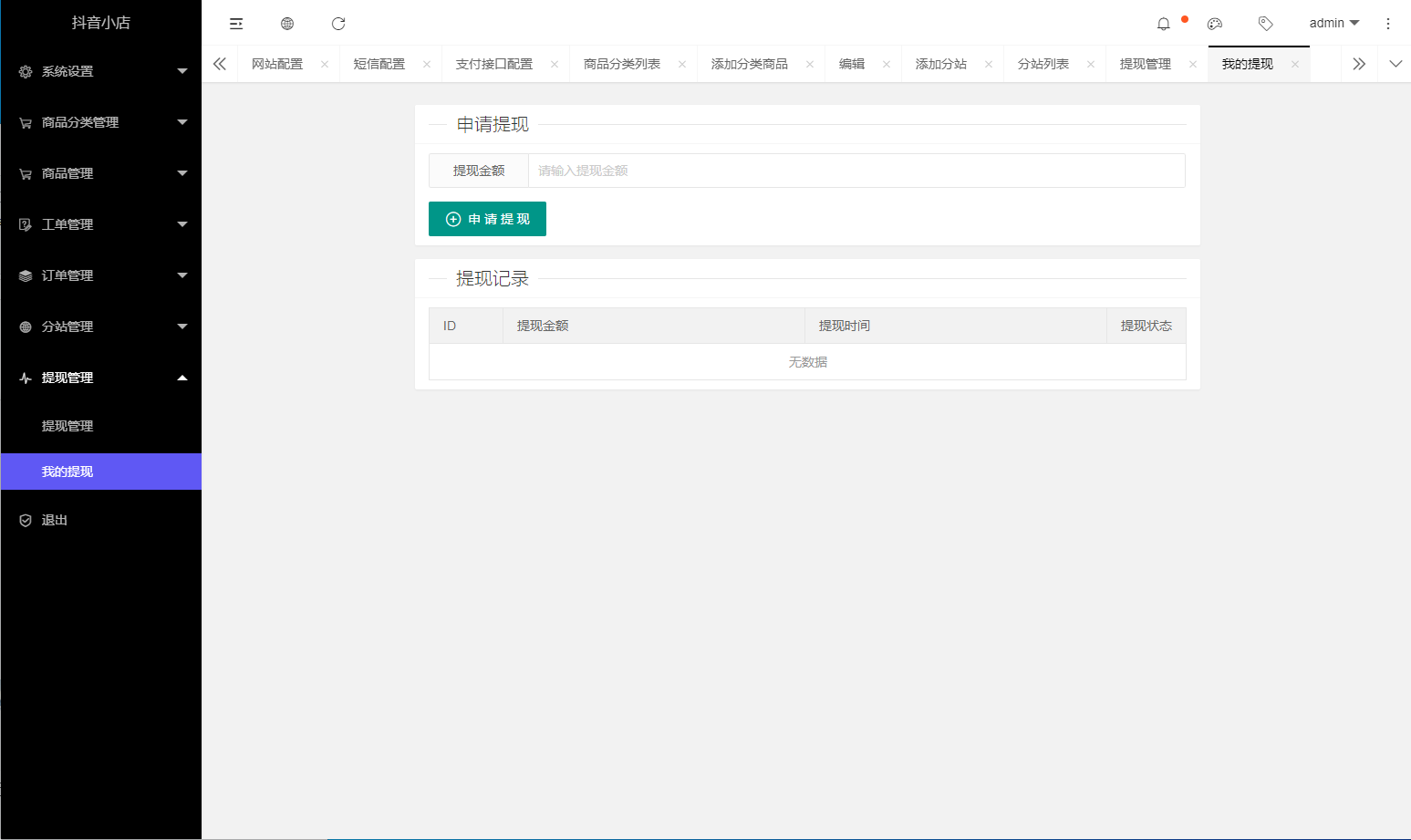Click the 工单管理 sidebar icon
The image size is (1411, 840).
coord(25,223)
